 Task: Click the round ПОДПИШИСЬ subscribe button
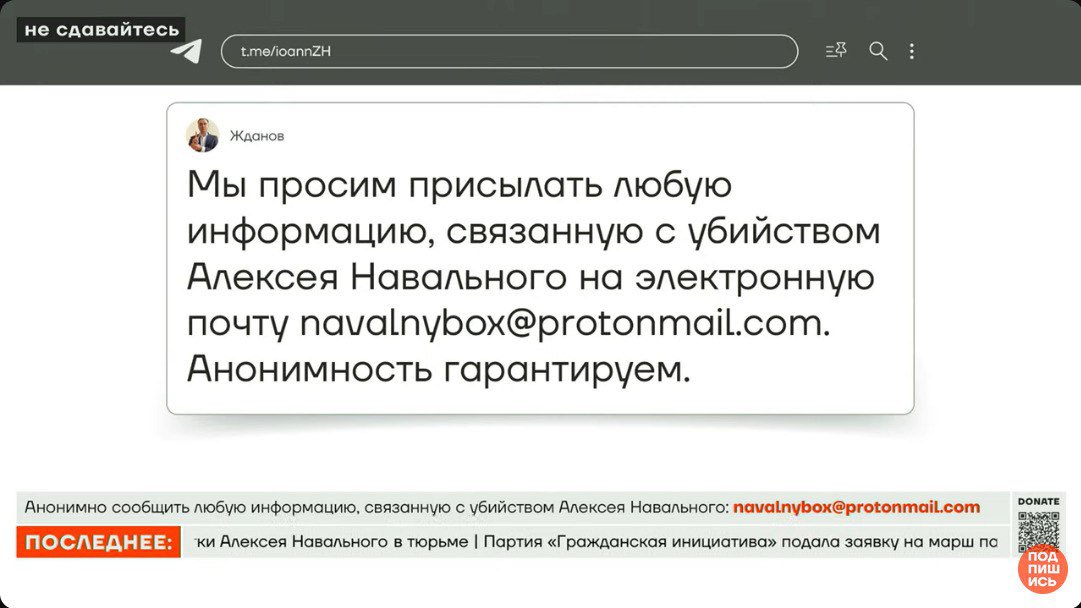(x=1042, y=569)
